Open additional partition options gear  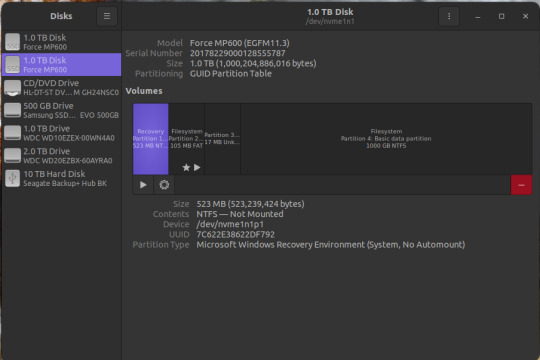pos(164,185)
